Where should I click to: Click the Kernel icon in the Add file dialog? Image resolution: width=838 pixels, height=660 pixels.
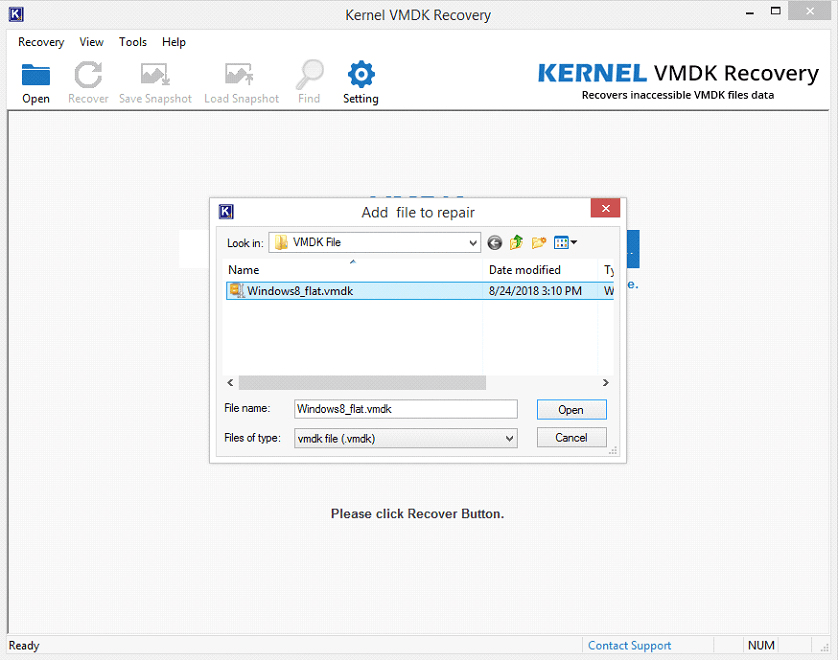226,212
